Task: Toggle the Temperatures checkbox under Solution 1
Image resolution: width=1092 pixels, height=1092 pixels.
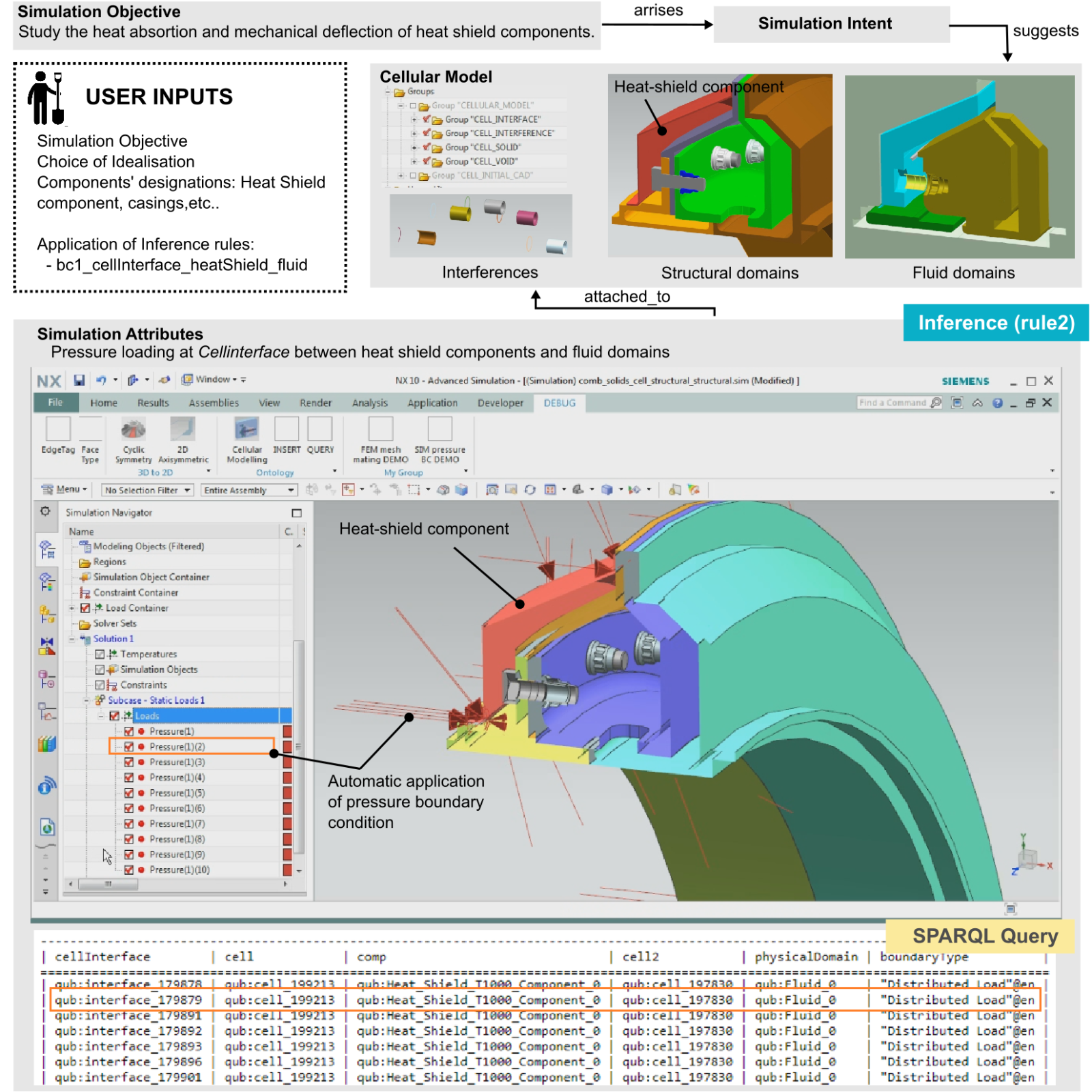Action: (100, 654)
